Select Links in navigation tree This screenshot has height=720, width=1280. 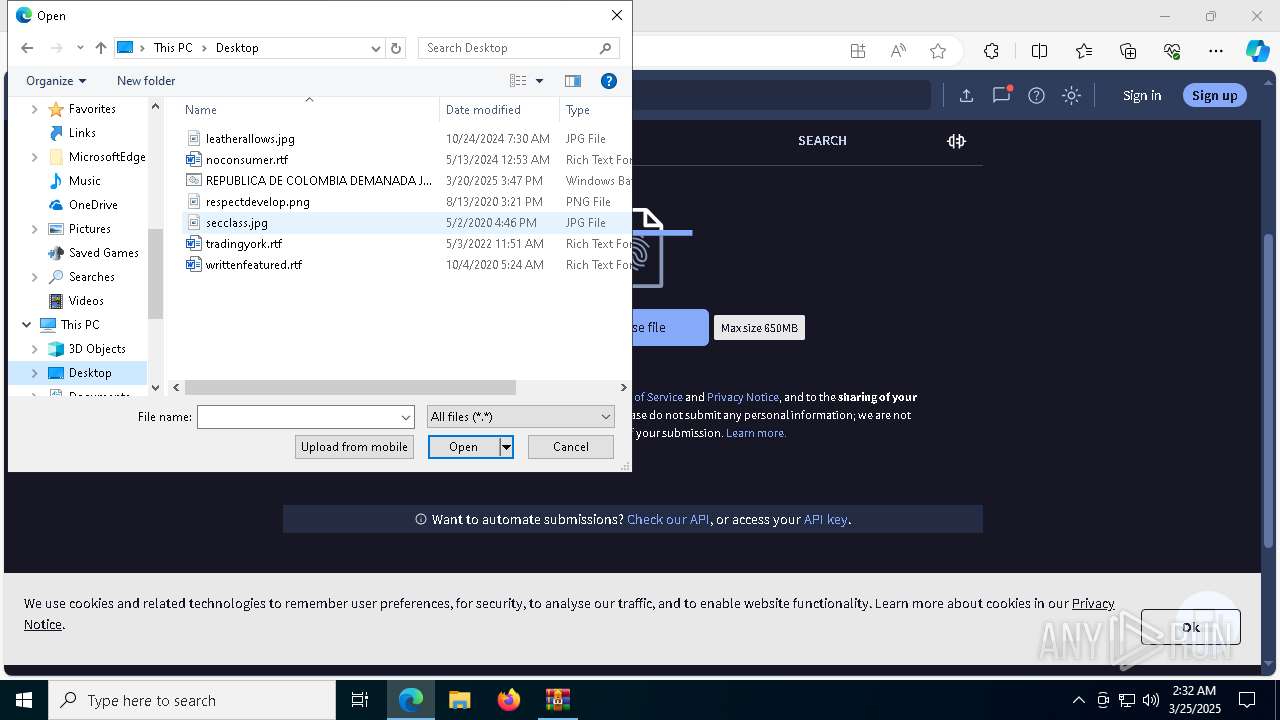[82, 133]
